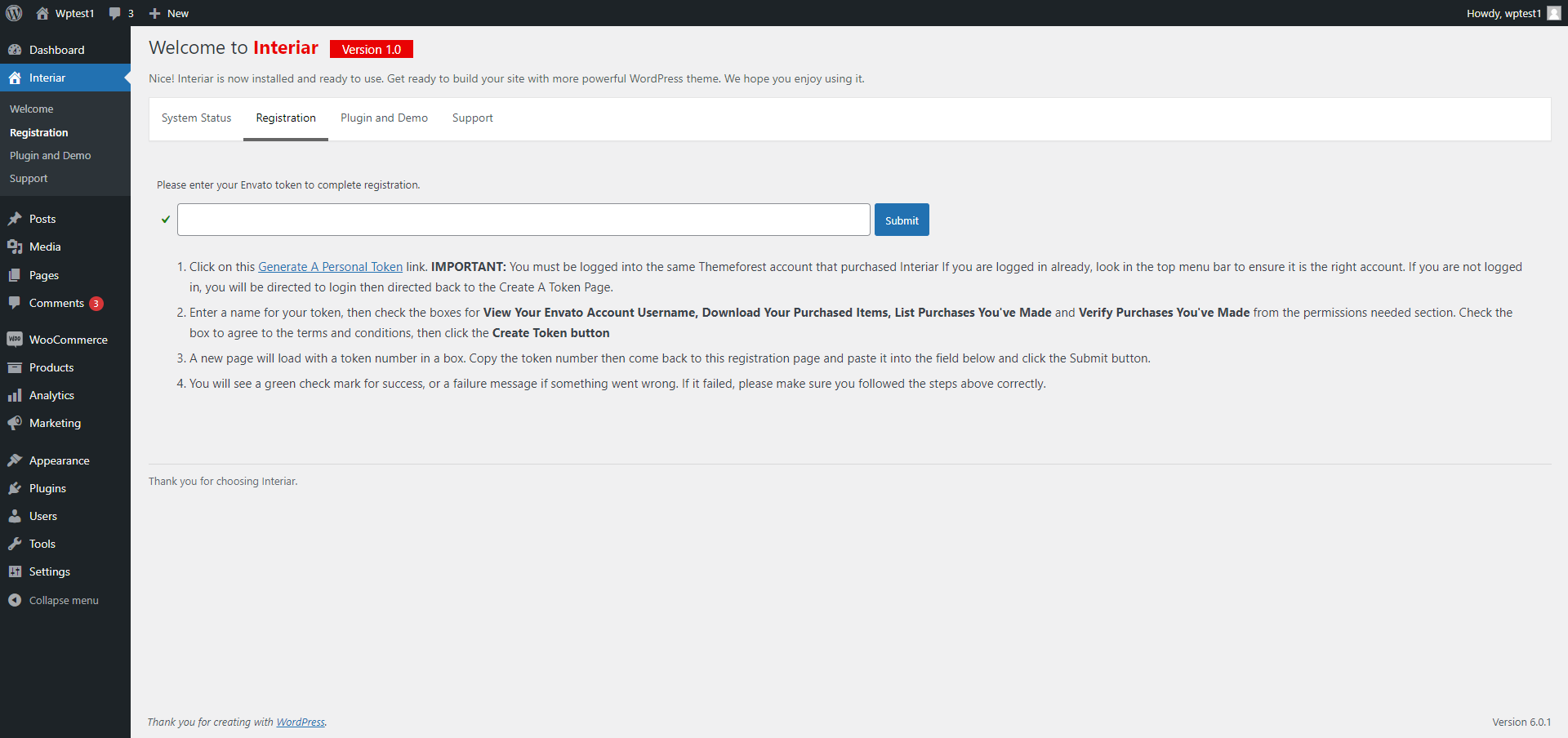Click the user avatar next to Howdy
1568x738 pixels.
[x=1553, y=13]
